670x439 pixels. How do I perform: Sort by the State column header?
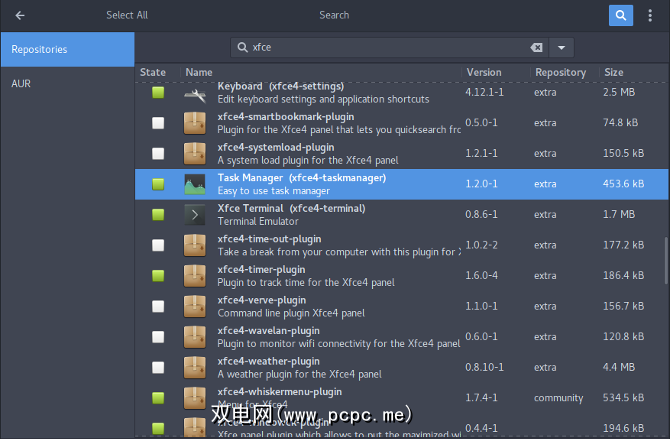pos(153,72)
